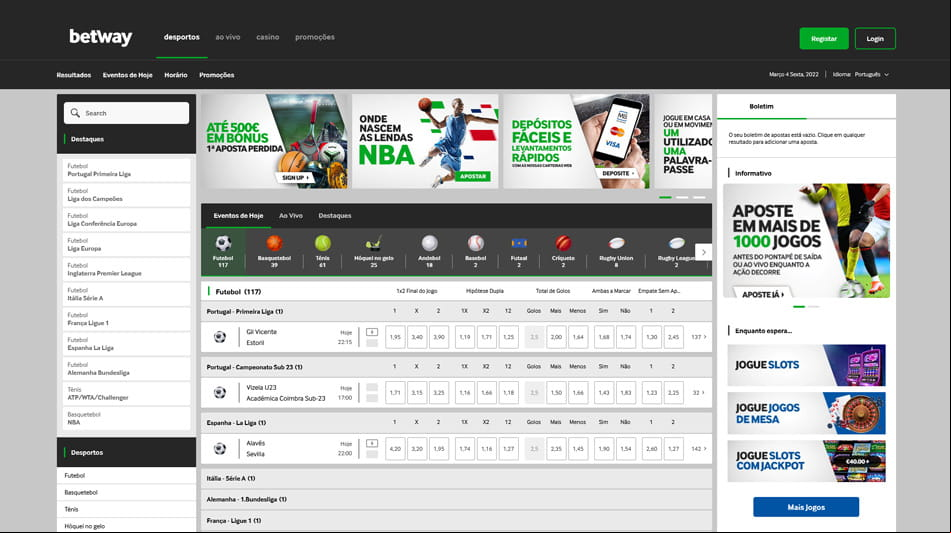Viewport: 951px width, 533px height.
Task: Open the Jogue Slots banner
Action: point(806,365)
